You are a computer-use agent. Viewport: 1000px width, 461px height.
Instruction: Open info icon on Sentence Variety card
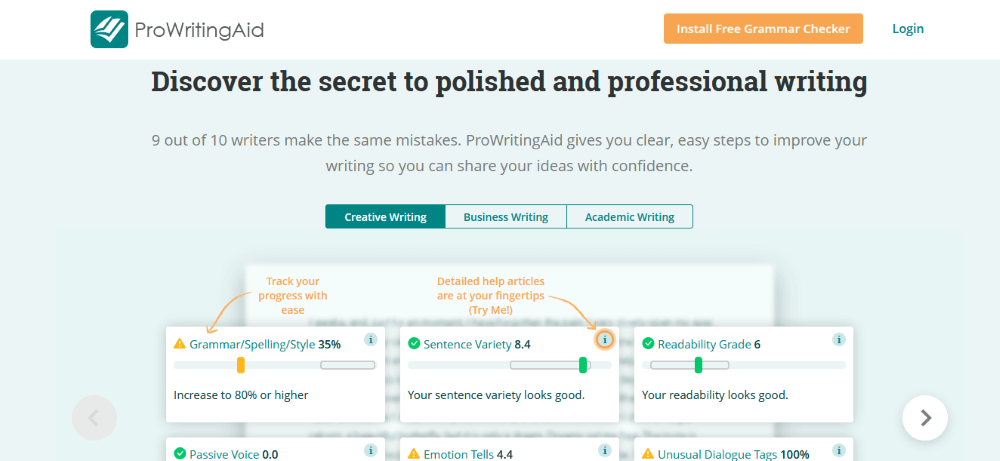tap(605, 340)
